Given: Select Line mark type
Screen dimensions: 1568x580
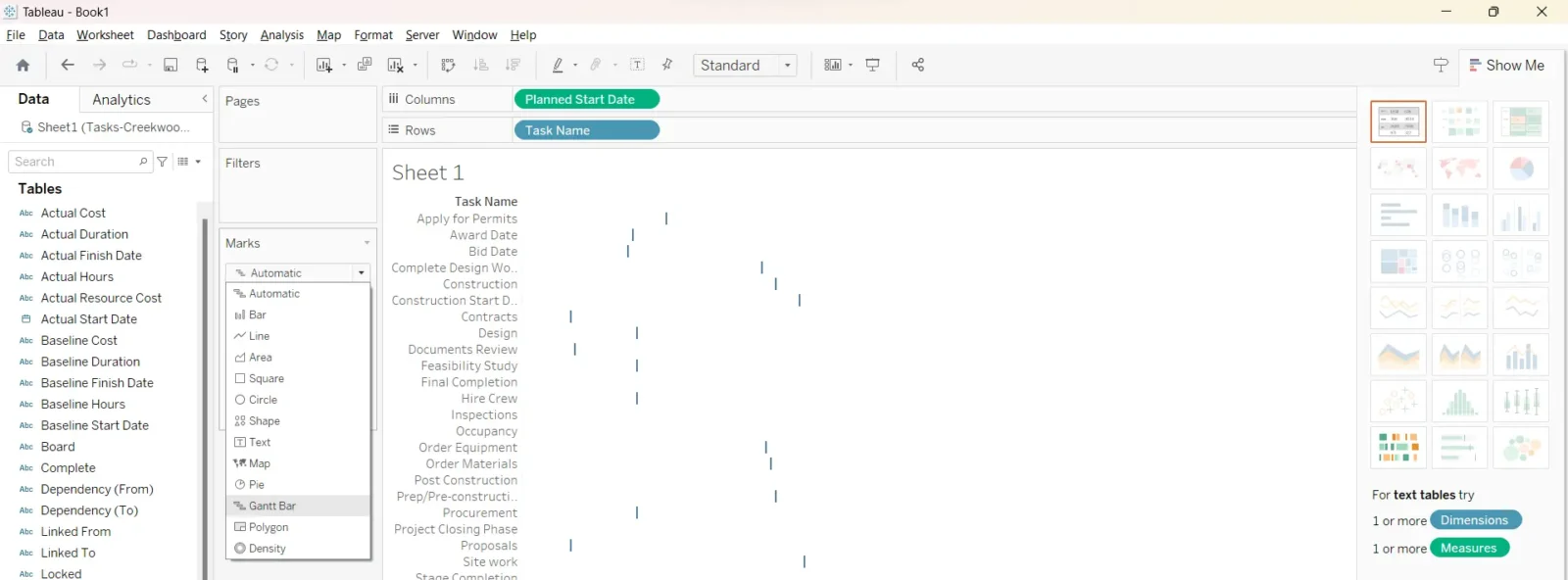Looking at the screenshot, I should (x=298, y=336).
